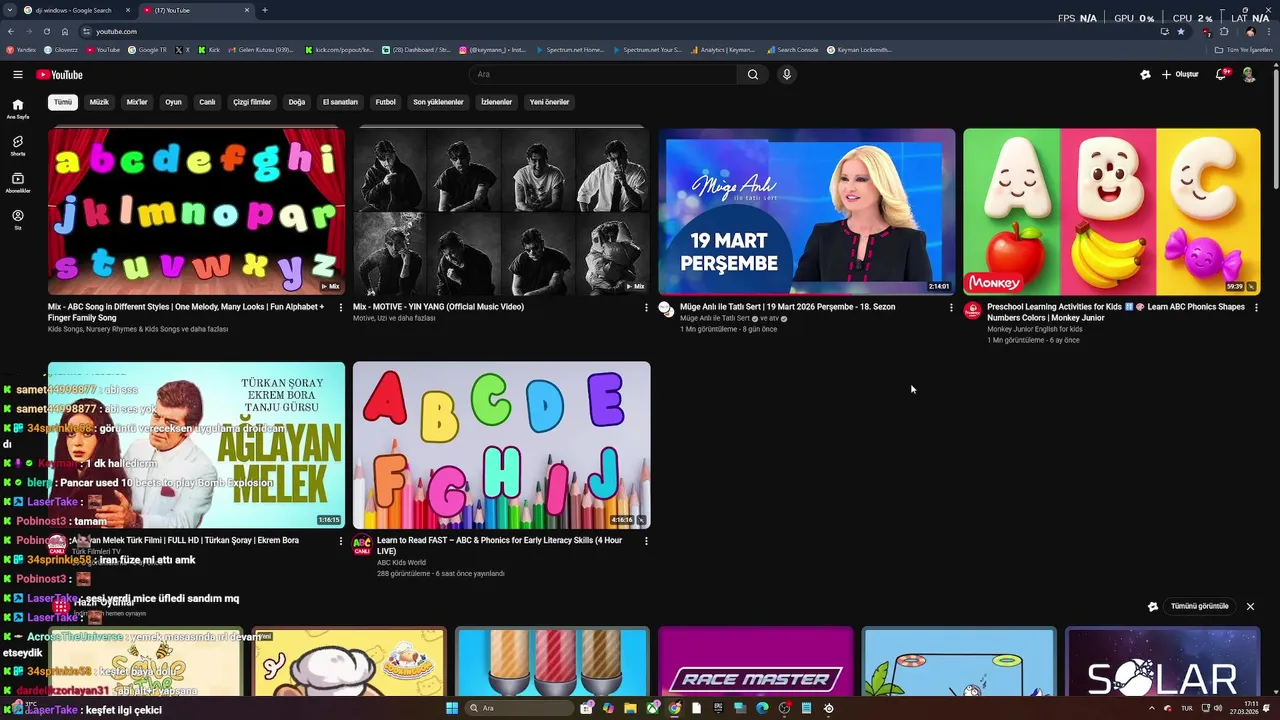
Task: Reload the page in Chrome
Action: tap(46, 31)
